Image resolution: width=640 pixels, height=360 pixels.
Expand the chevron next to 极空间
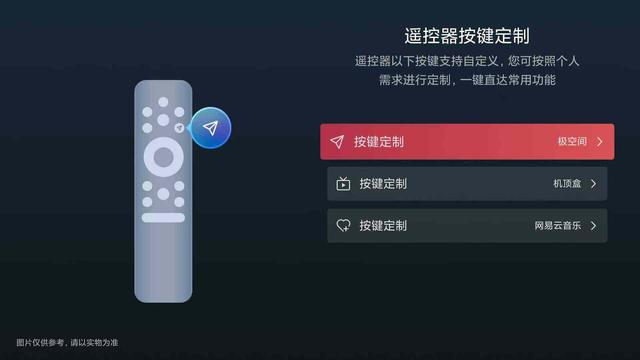(x=600, y=142)
